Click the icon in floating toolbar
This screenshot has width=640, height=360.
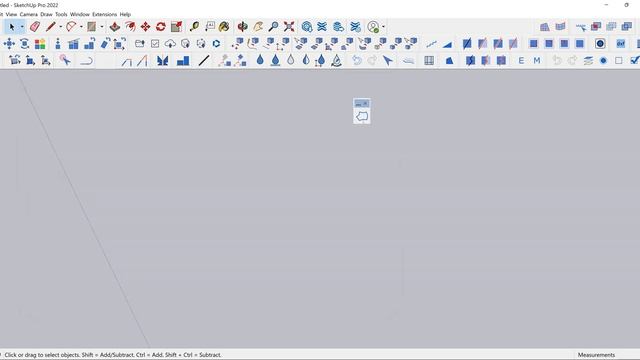[x=362, y=116]
